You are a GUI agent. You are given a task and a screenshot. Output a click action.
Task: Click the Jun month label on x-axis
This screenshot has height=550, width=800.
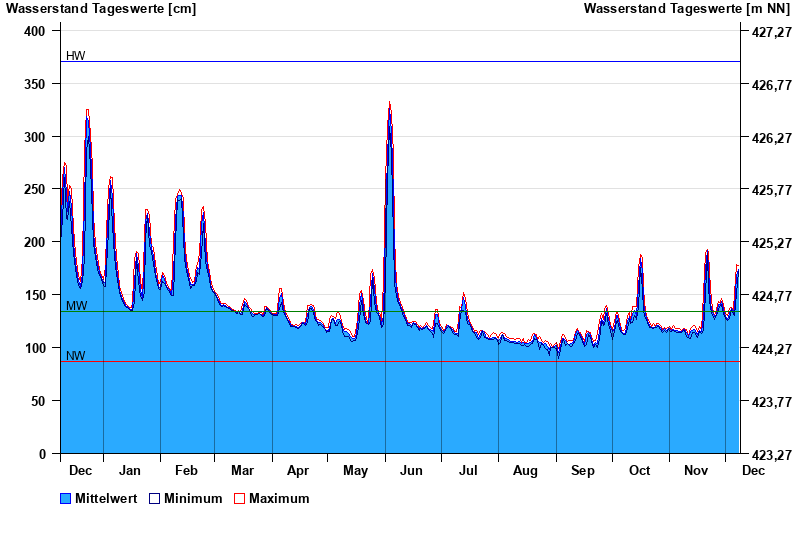coord(411,471)
